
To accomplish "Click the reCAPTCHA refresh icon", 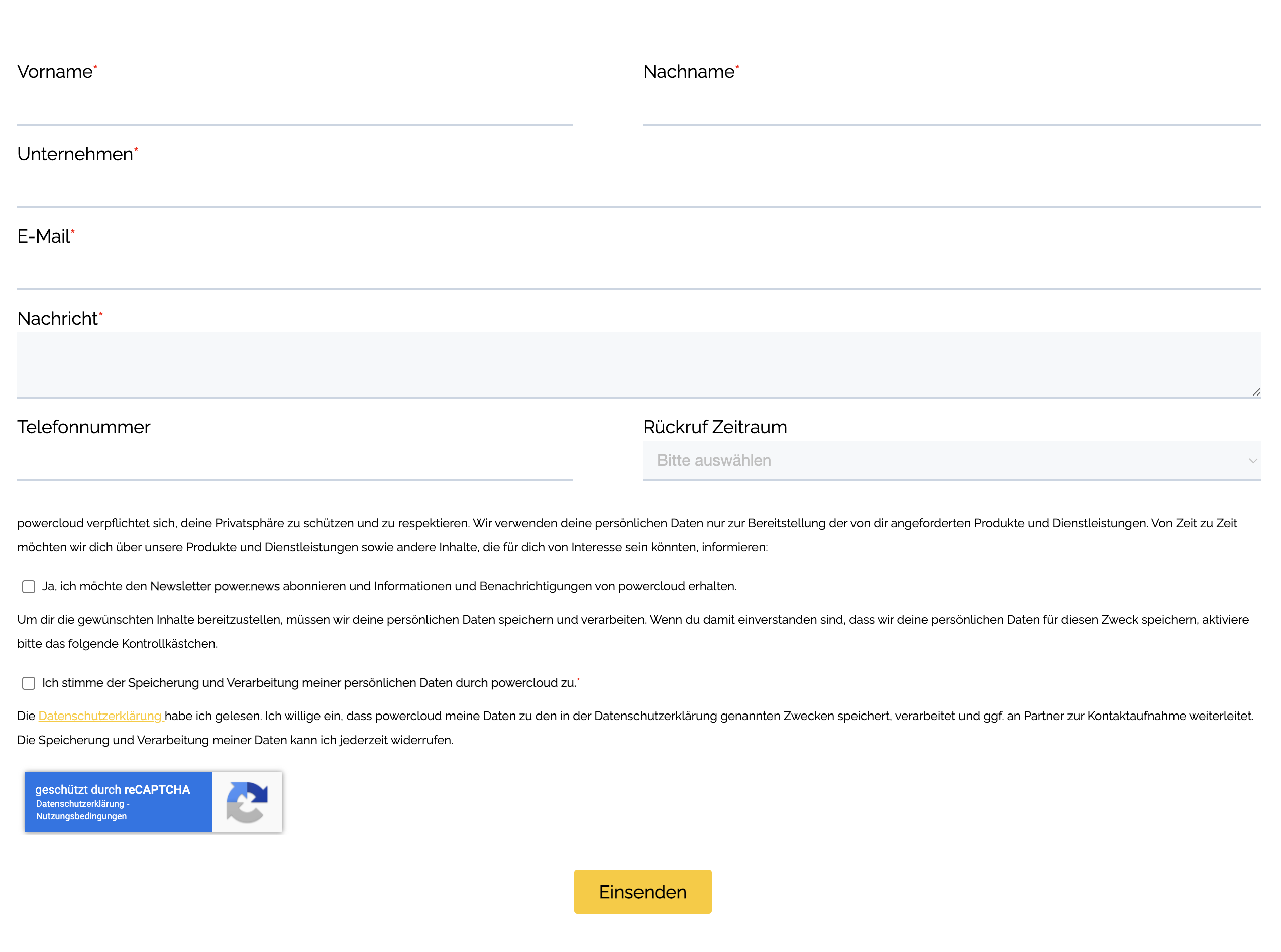I will pyautogui.click(x=248, y=801).
